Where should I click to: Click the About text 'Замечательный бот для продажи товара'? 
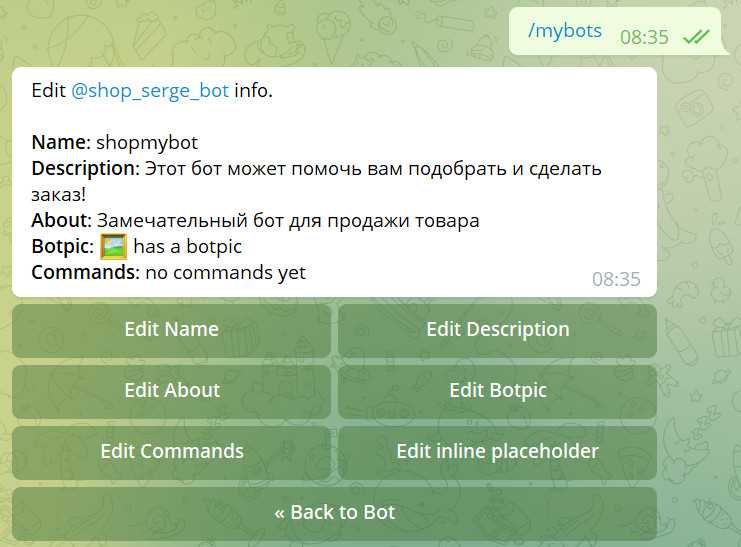point(288,221)
